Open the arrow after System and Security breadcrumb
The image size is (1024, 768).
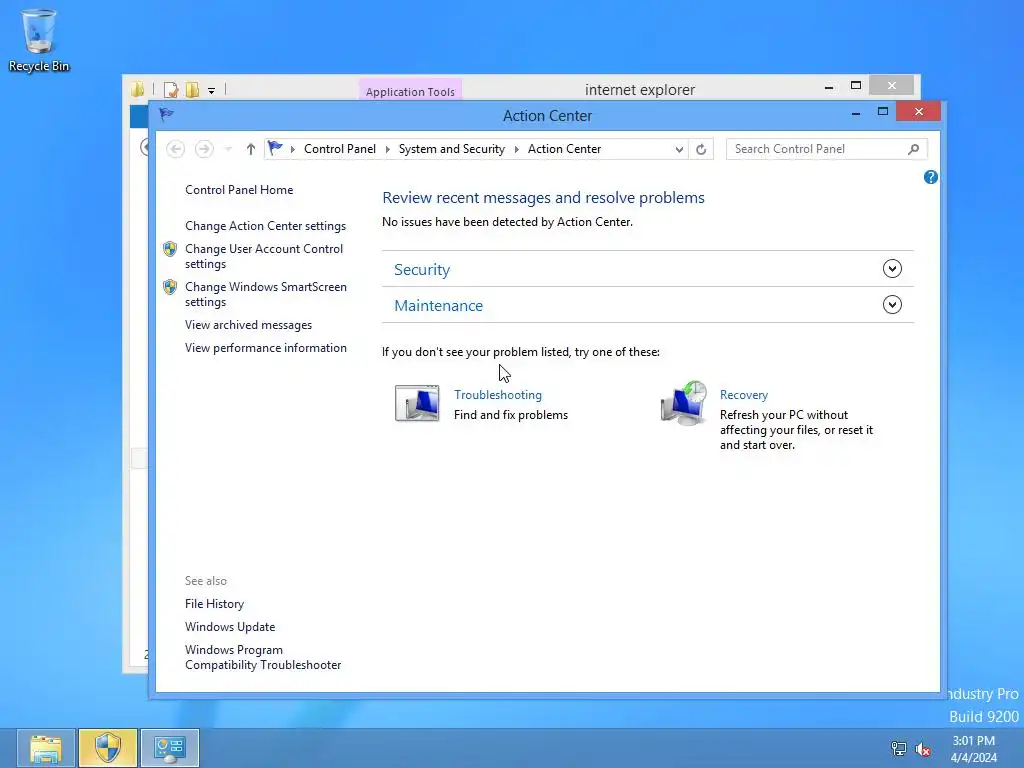(x=517, y=150)
